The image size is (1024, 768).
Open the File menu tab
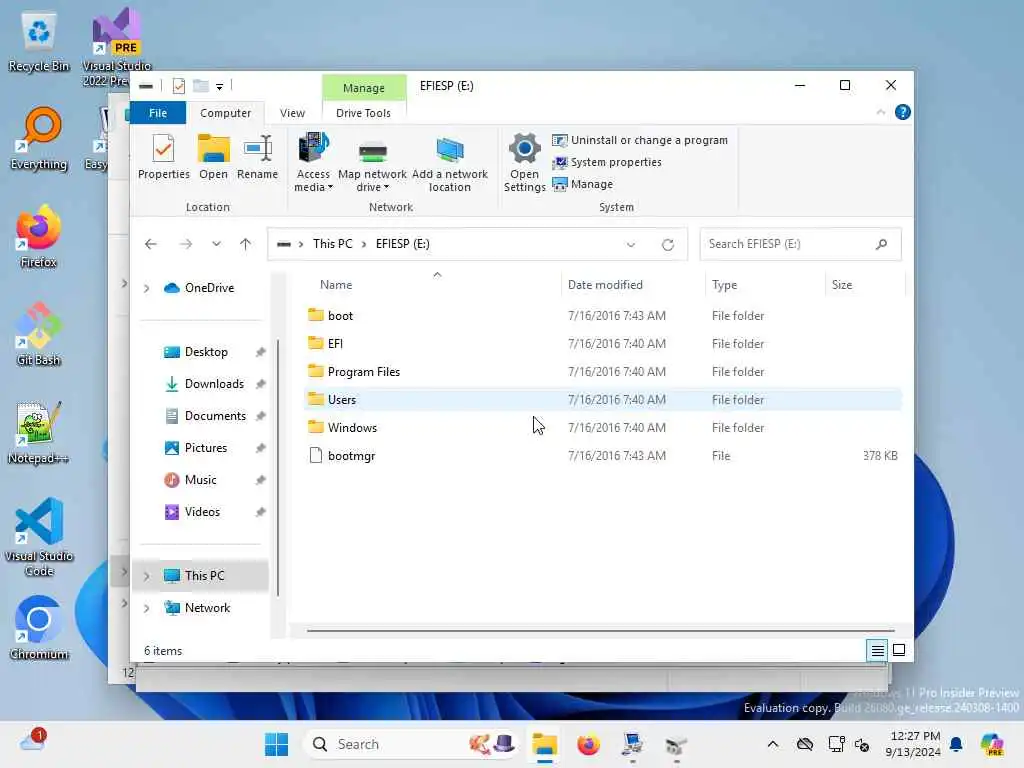(158, 113)
